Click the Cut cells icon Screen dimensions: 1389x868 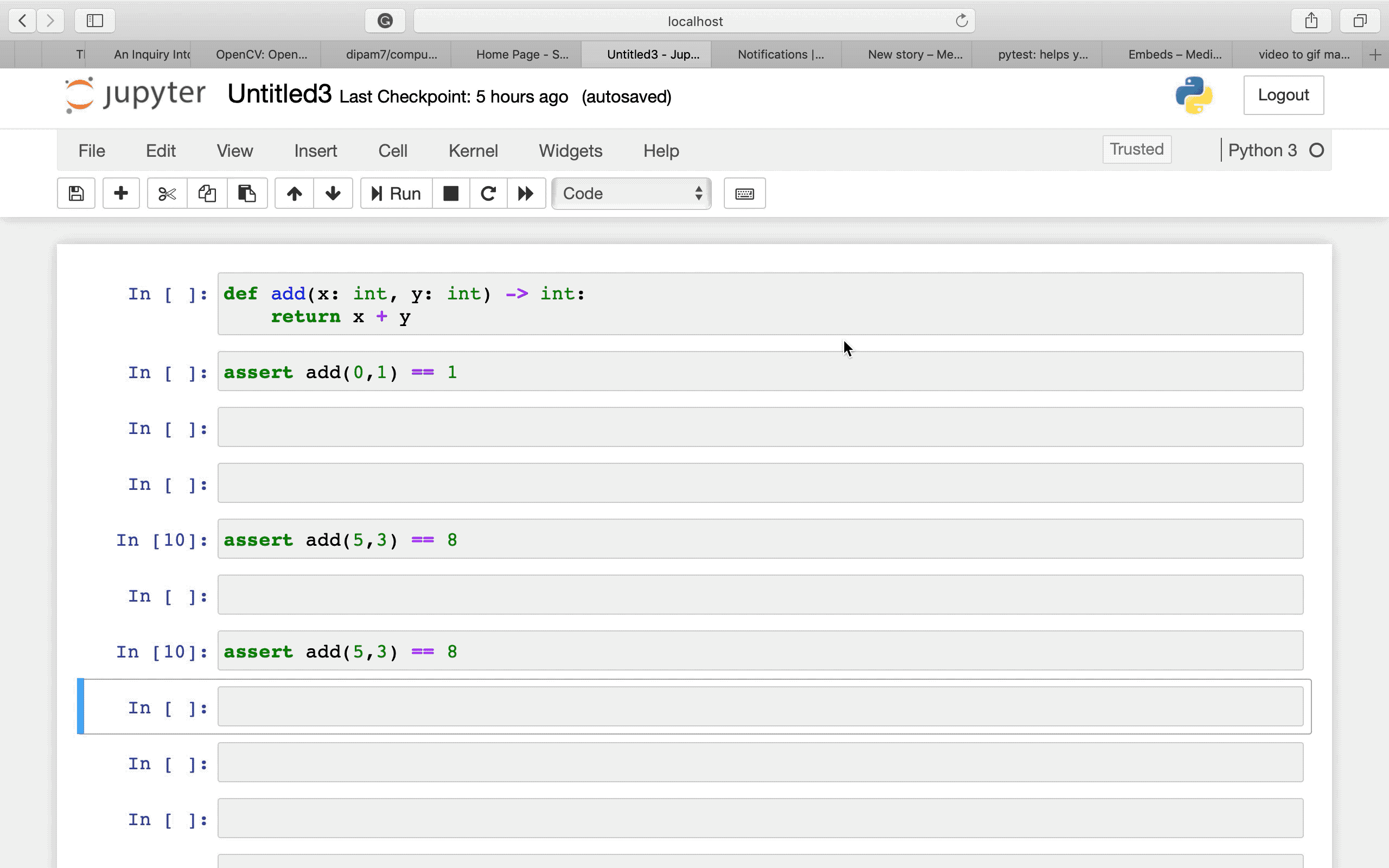(165, 194)
